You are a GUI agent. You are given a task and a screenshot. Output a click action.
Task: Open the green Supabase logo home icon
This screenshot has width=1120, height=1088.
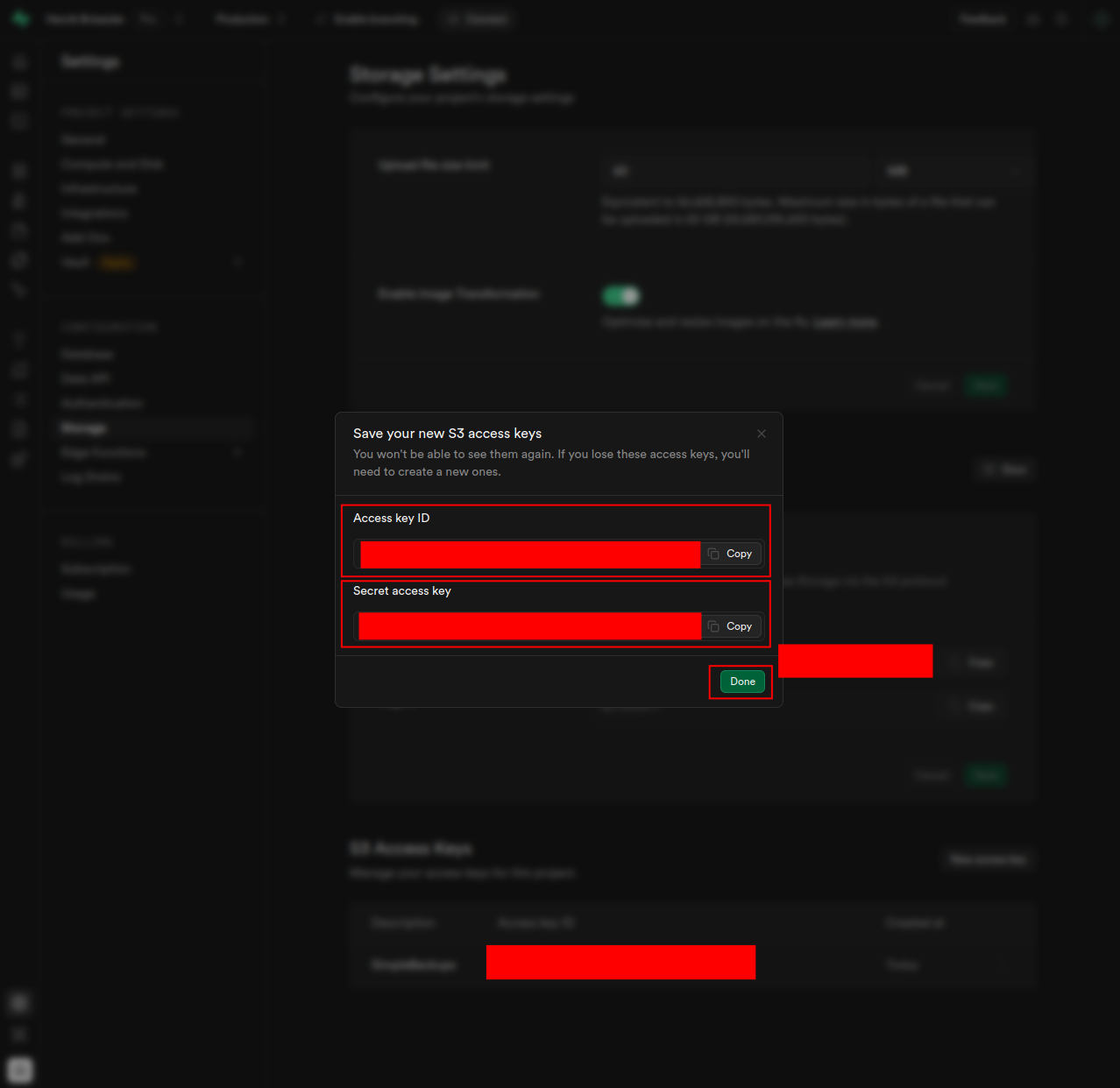pyautogui.click(x=20, y=18)
